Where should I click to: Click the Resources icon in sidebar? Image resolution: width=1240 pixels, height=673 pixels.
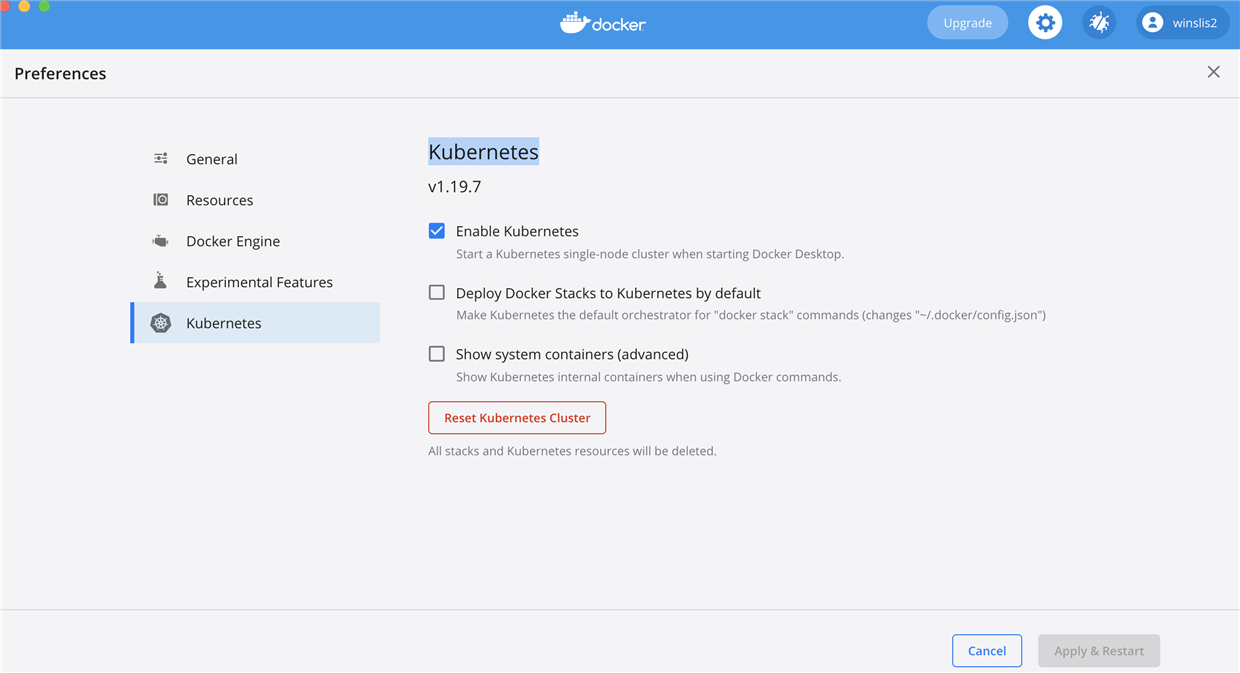[161, 200]
